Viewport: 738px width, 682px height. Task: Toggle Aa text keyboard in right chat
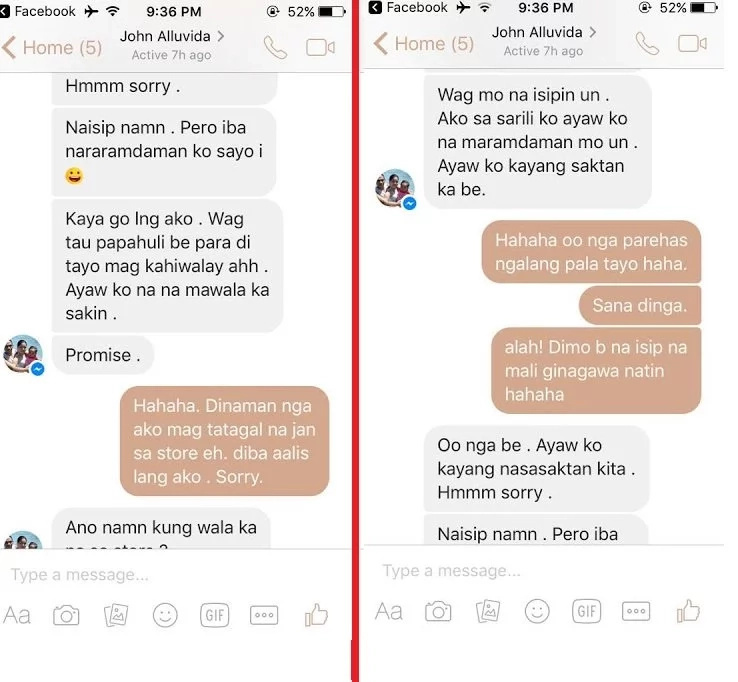(x=389, y=611)
